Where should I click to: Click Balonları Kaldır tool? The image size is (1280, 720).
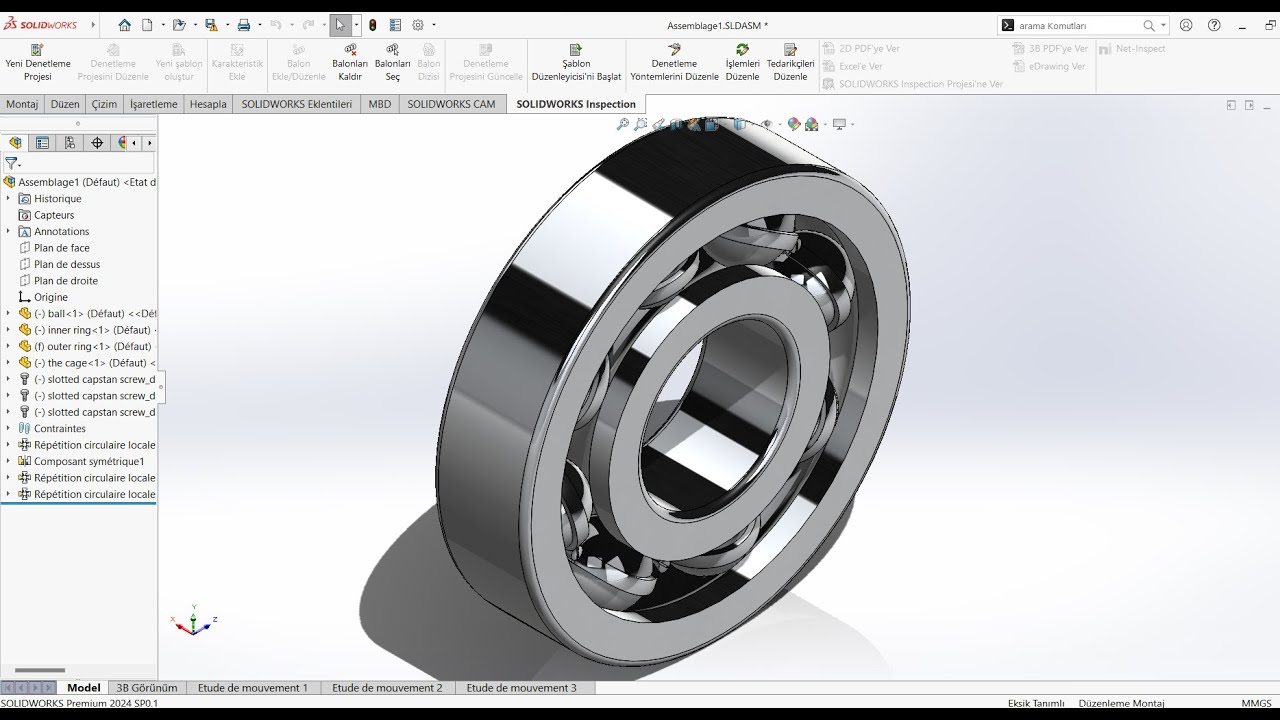pos(350,63)
